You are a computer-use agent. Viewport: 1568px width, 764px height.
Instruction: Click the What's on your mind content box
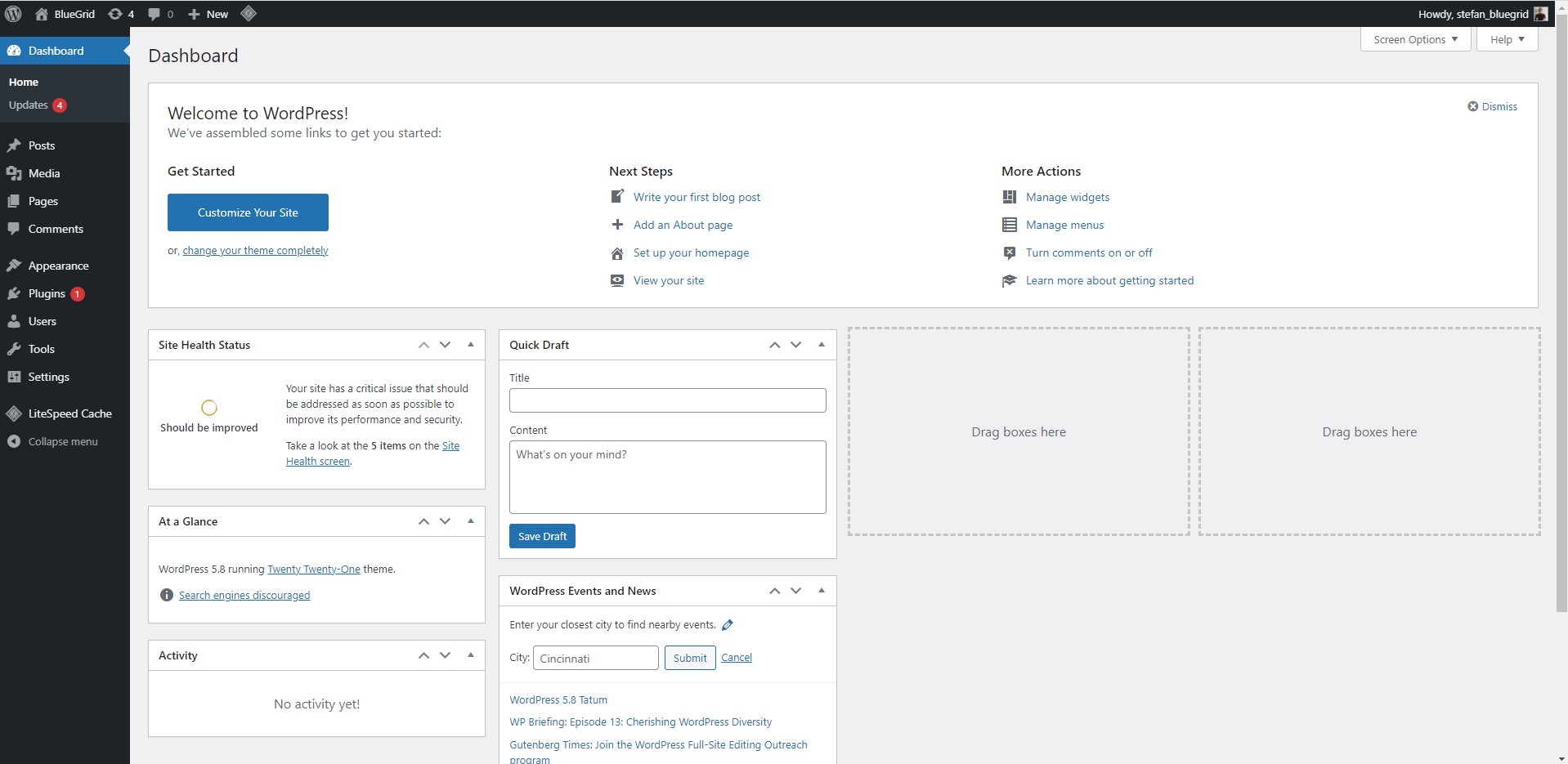click(668, 477)
